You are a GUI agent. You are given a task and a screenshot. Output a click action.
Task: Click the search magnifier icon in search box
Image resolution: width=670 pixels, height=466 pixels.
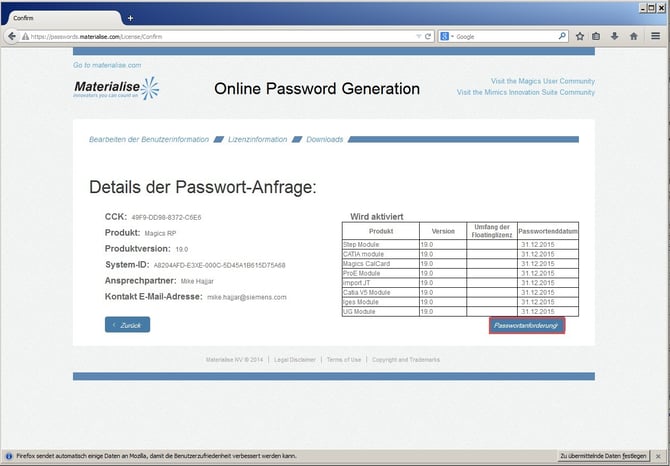tap(562, 36)
